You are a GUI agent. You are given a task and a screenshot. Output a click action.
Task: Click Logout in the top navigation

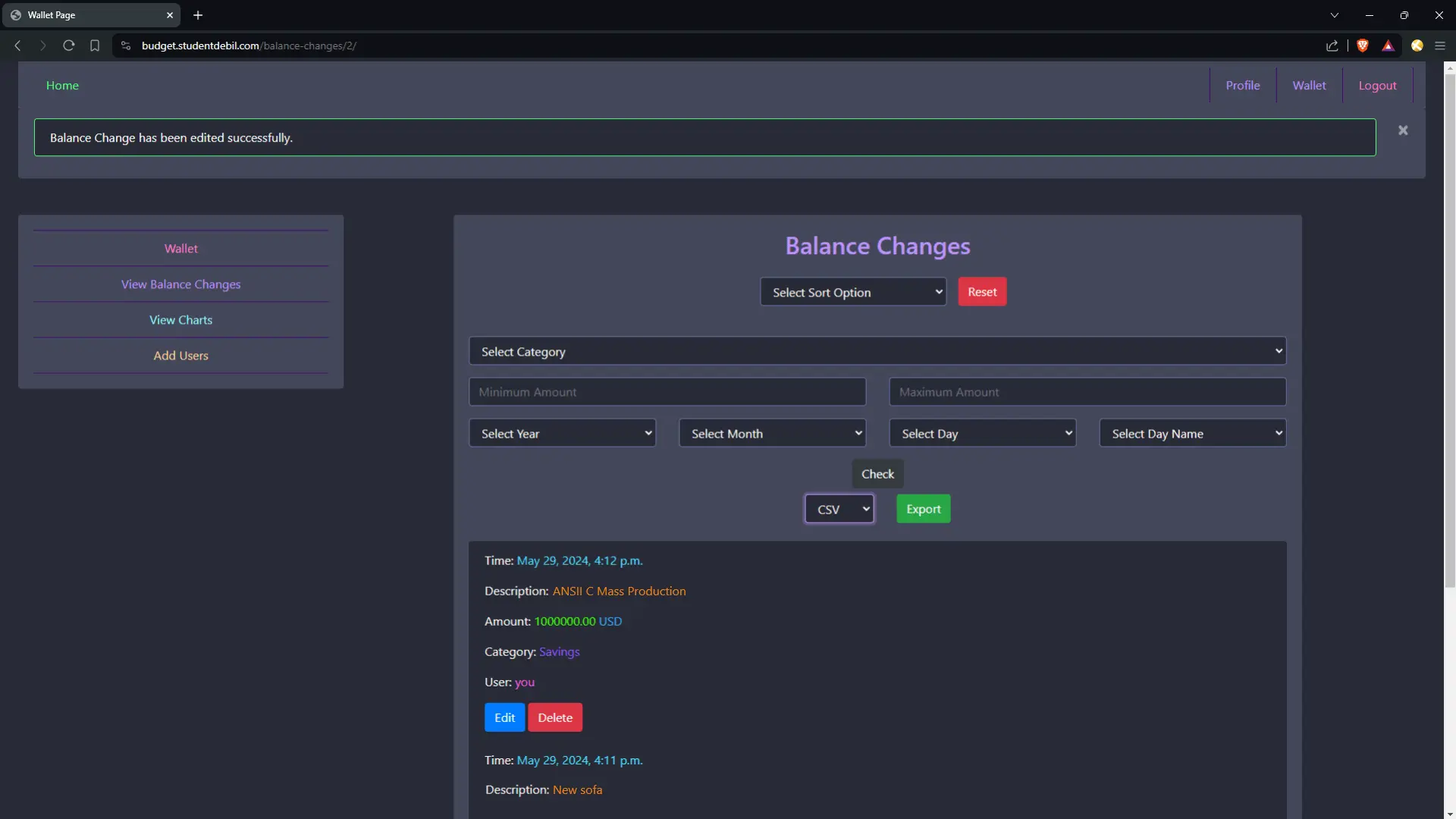coord(1377,86)
